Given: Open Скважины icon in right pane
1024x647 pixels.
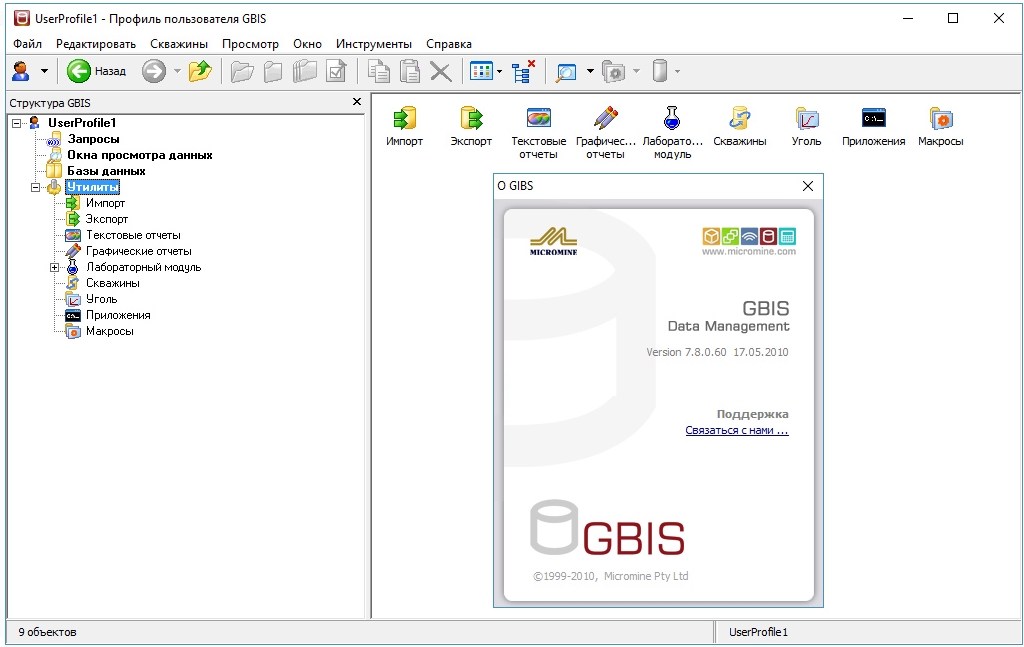Looking at the screenshot, I should (739, 118).
